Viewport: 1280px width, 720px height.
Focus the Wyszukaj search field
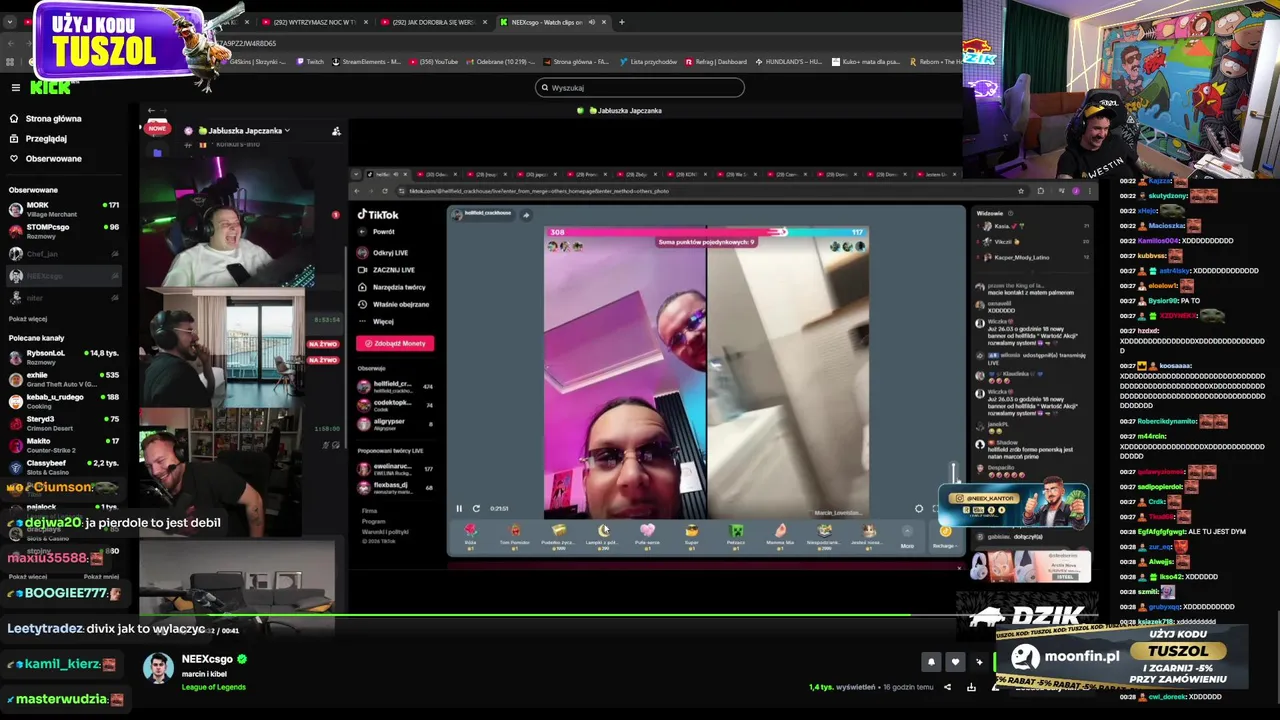pos(640,87)
